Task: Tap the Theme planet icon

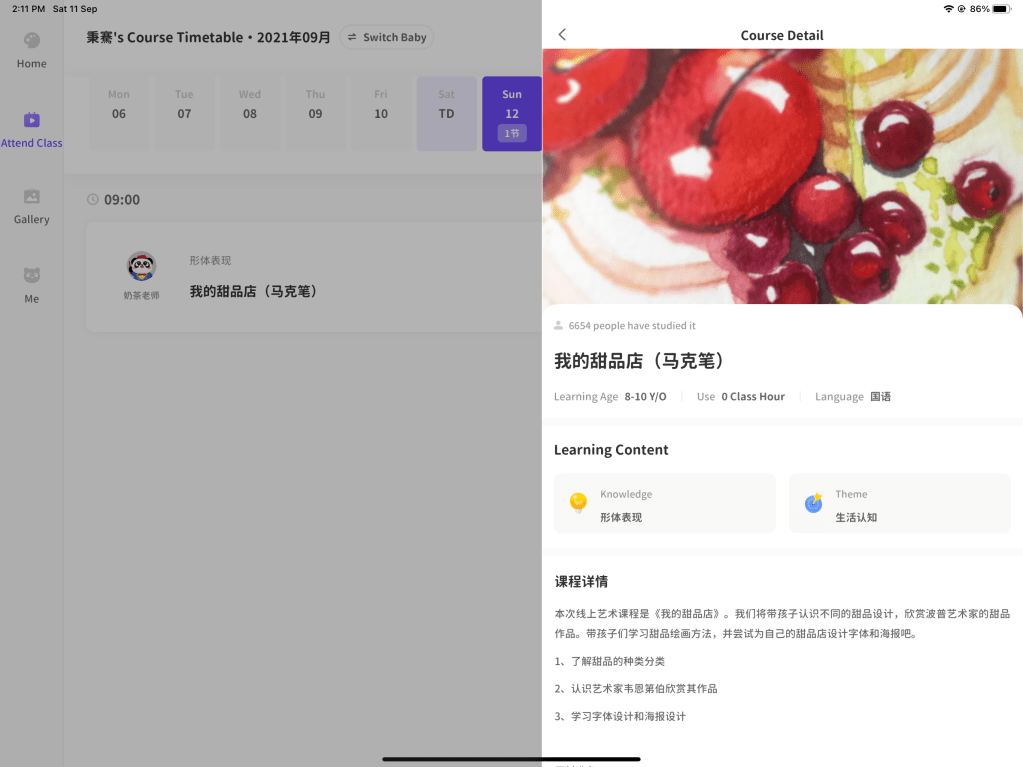Action: pos(814,503)
